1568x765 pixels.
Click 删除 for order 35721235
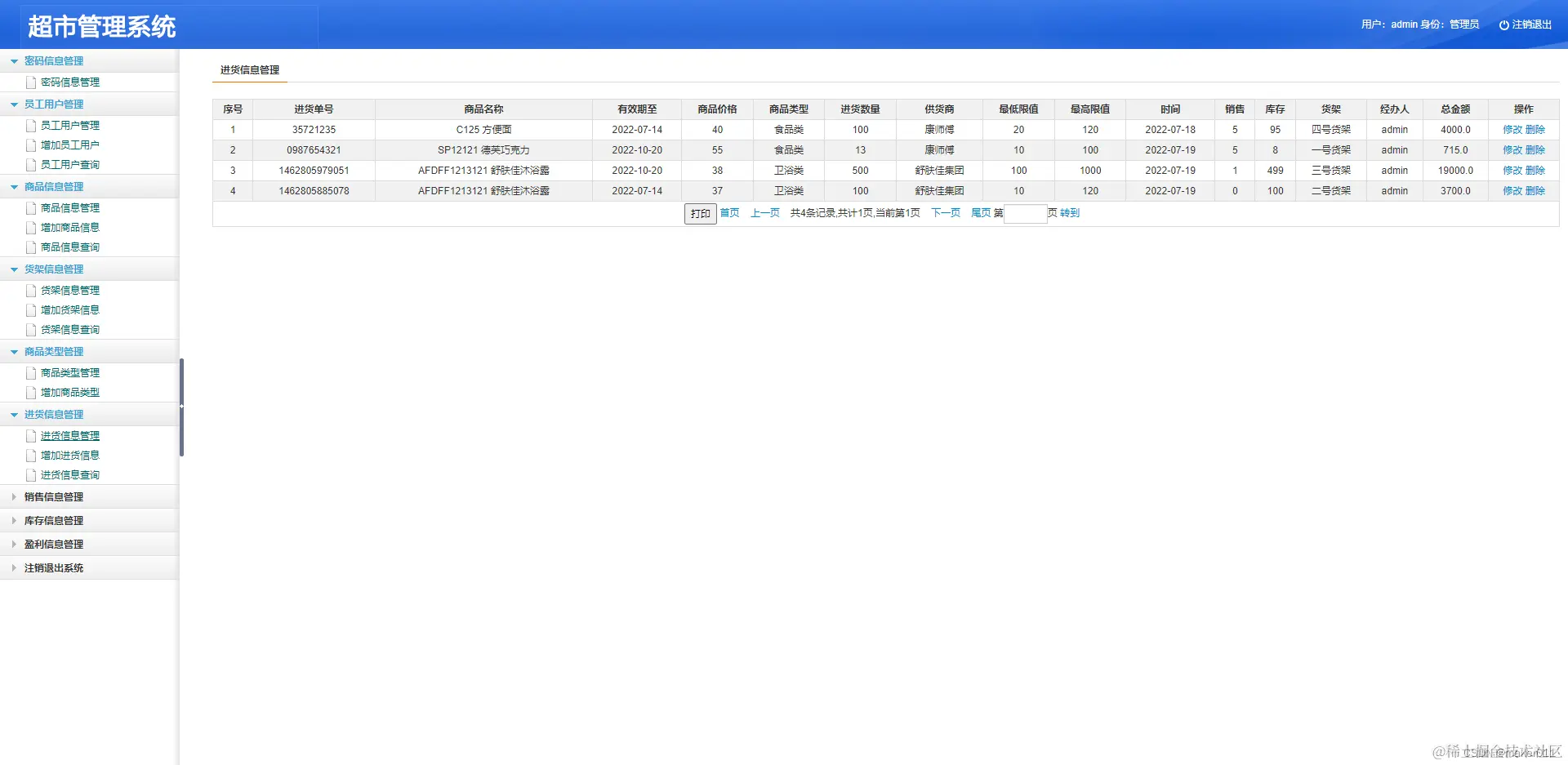[x=1535, y=130]
